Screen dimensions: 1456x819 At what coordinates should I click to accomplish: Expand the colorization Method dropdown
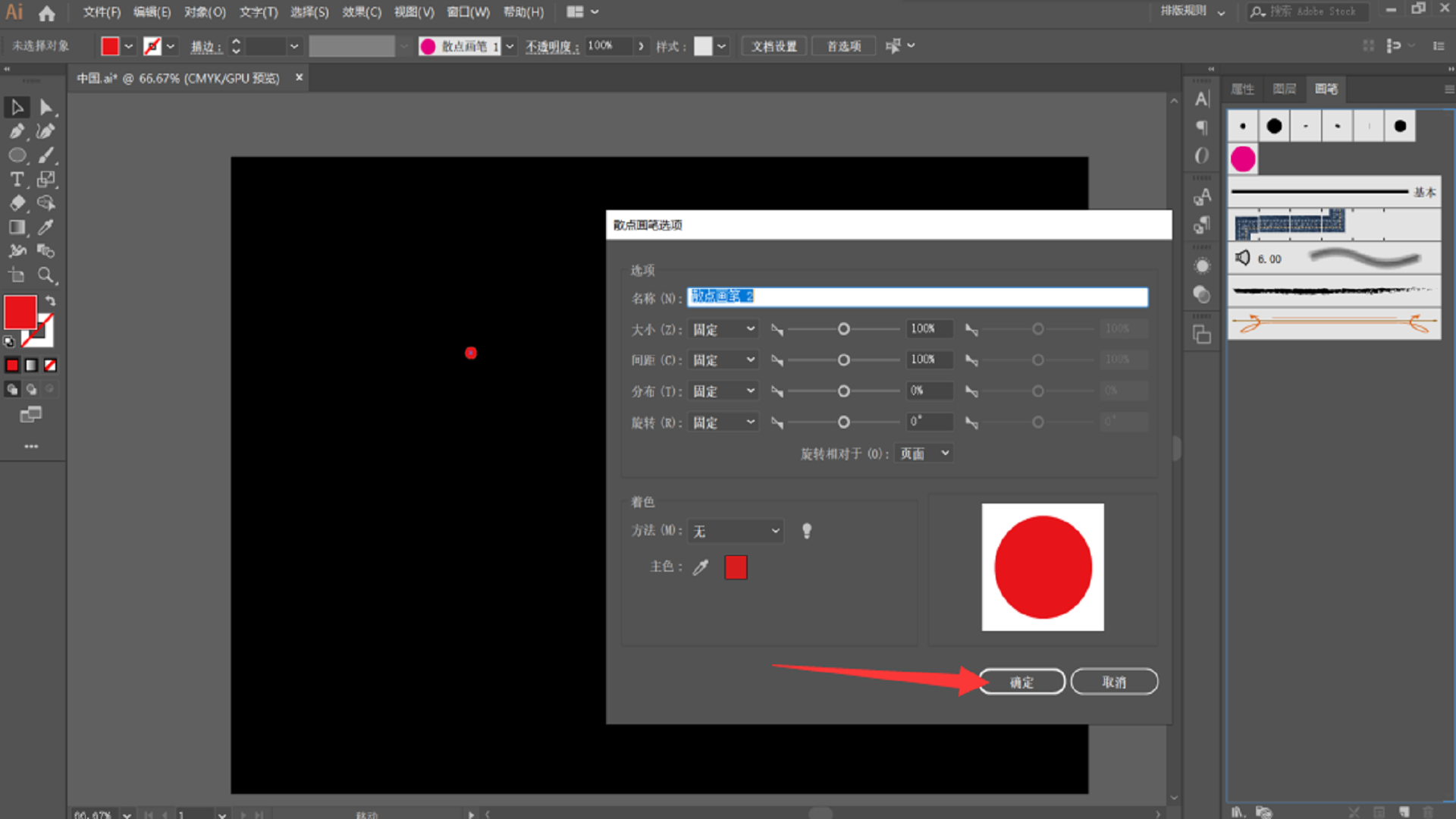(x=736, y=531)
